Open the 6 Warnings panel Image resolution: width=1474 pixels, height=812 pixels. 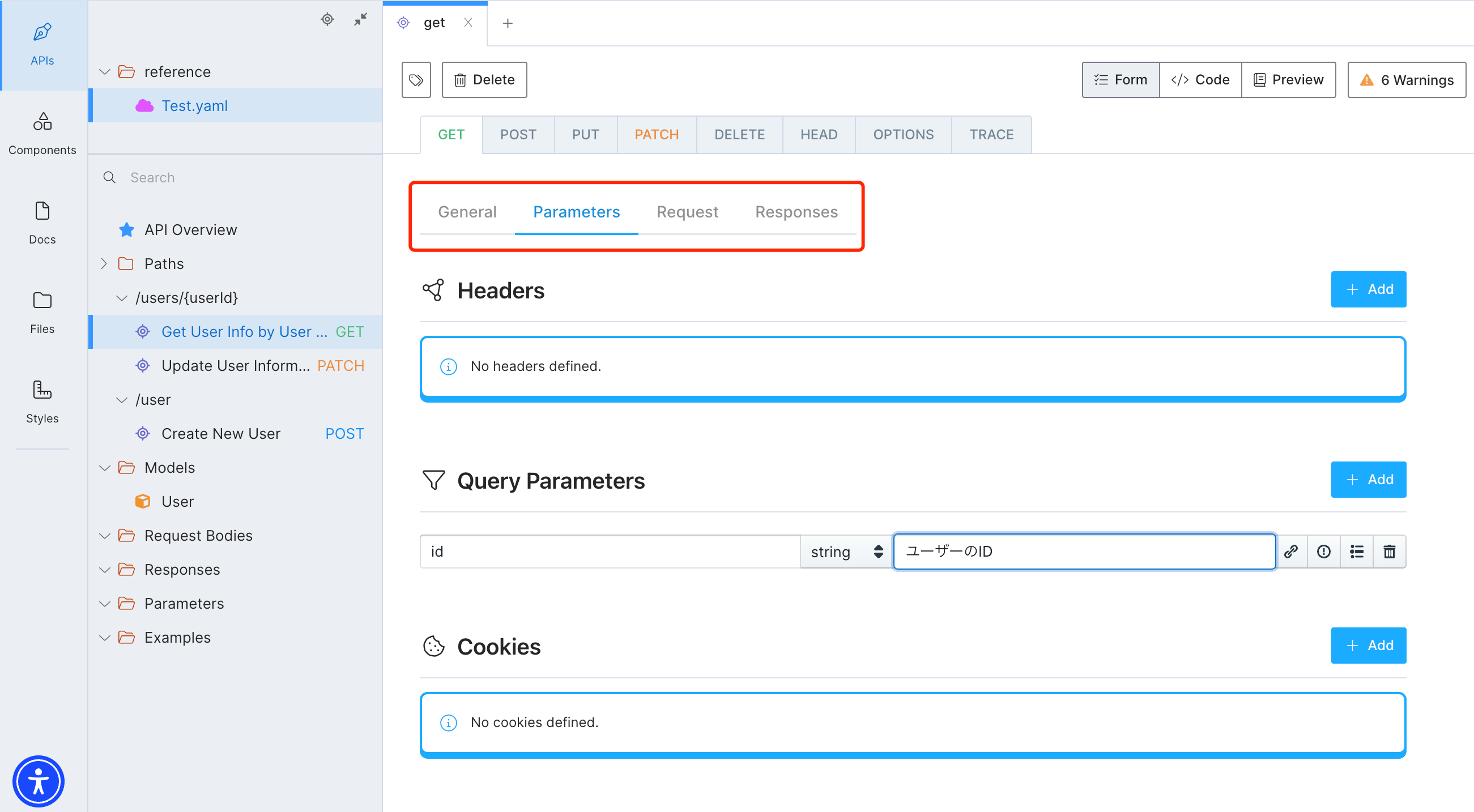[x=1405, y=79]
